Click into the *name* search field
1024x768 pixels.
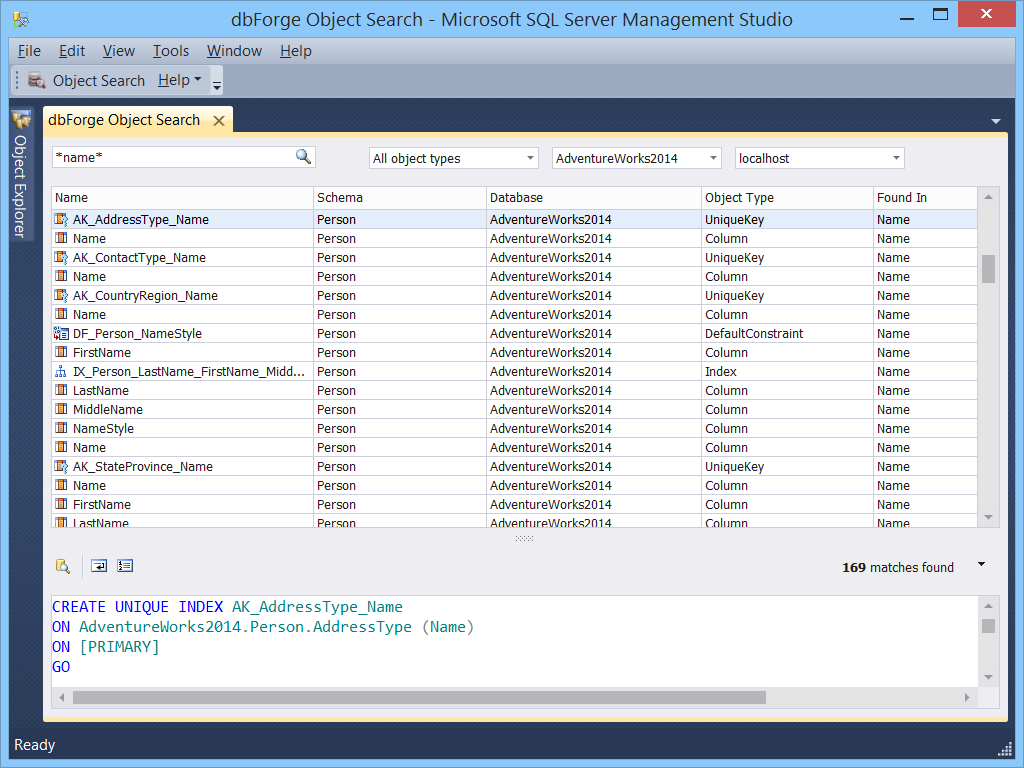tap(170, 158)
